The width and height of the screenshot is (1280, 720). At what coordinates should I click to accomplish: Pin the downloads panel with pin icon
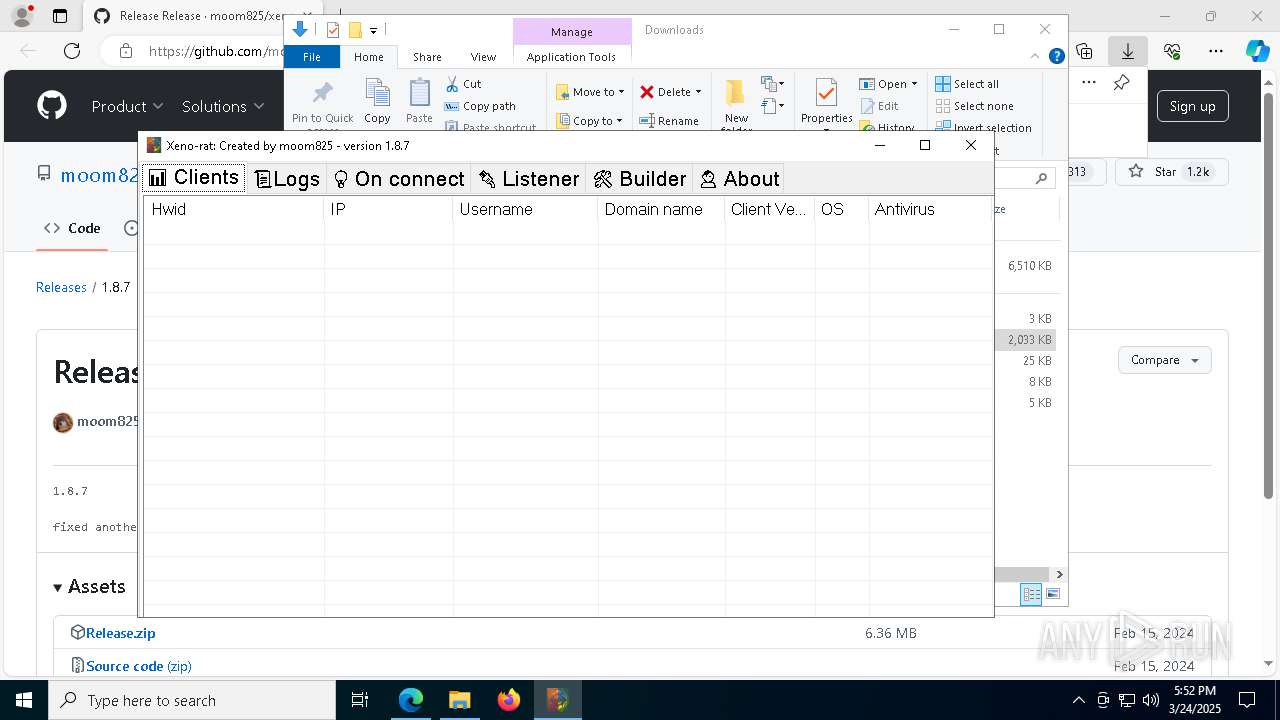(1122, 83)
